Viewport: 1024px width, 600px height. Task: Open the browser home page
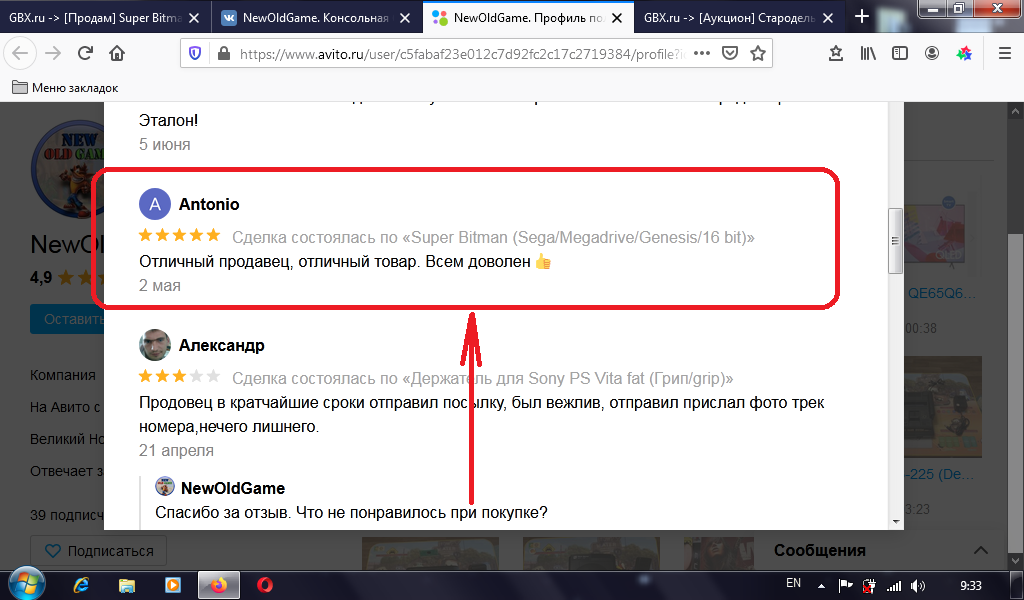(x=117, y=53)
